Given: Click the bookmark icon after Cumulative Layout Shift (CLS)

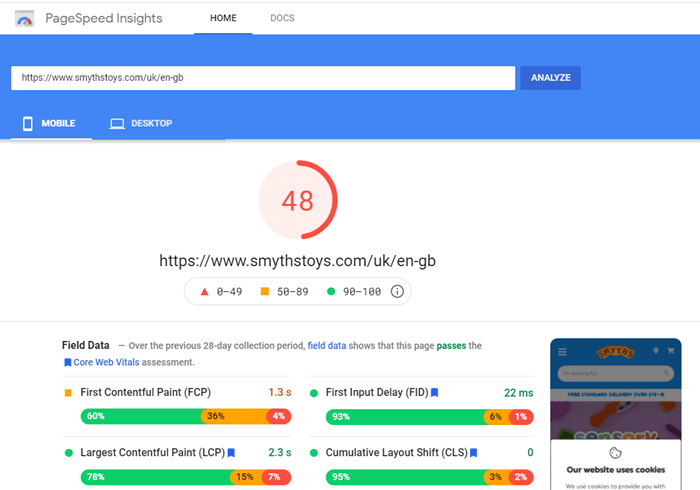Looking at the screenshot, I should click(x=474, y=453).
